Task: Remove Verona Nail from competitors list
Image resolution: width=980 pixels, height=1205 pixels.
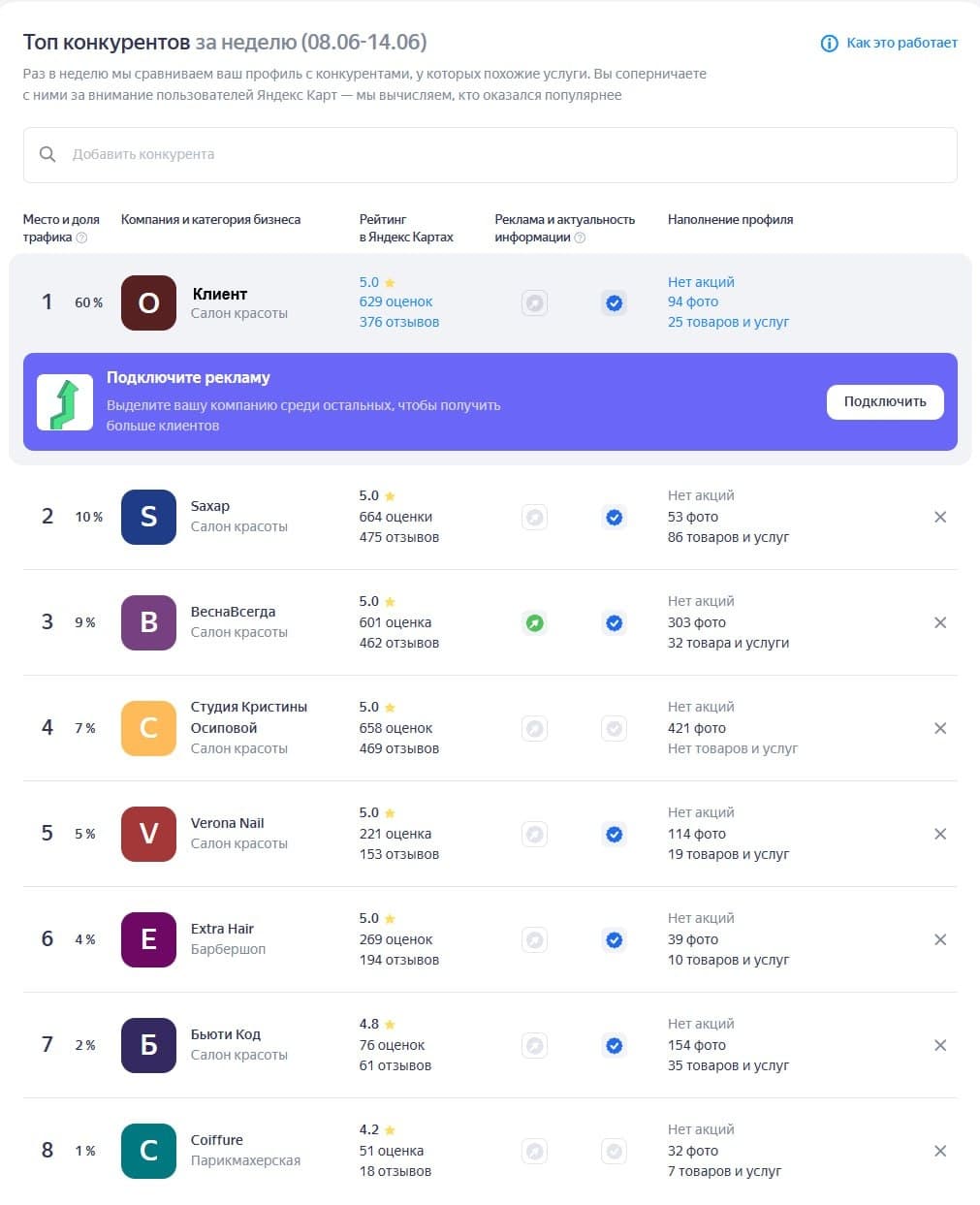Action: (x=940, y=834)
